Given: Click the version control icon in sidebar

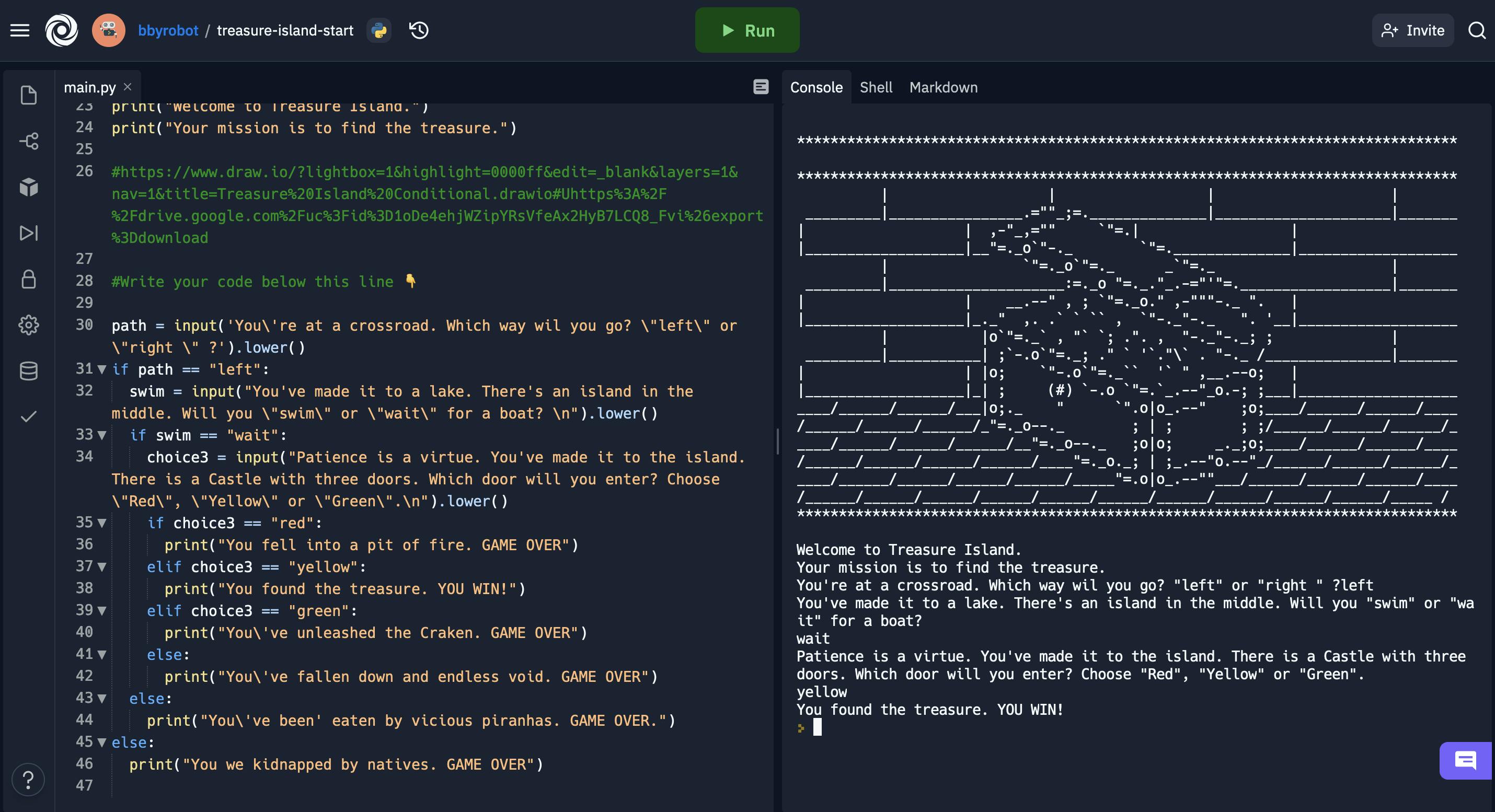Looking at the screenshot, I should coord(28,141).
